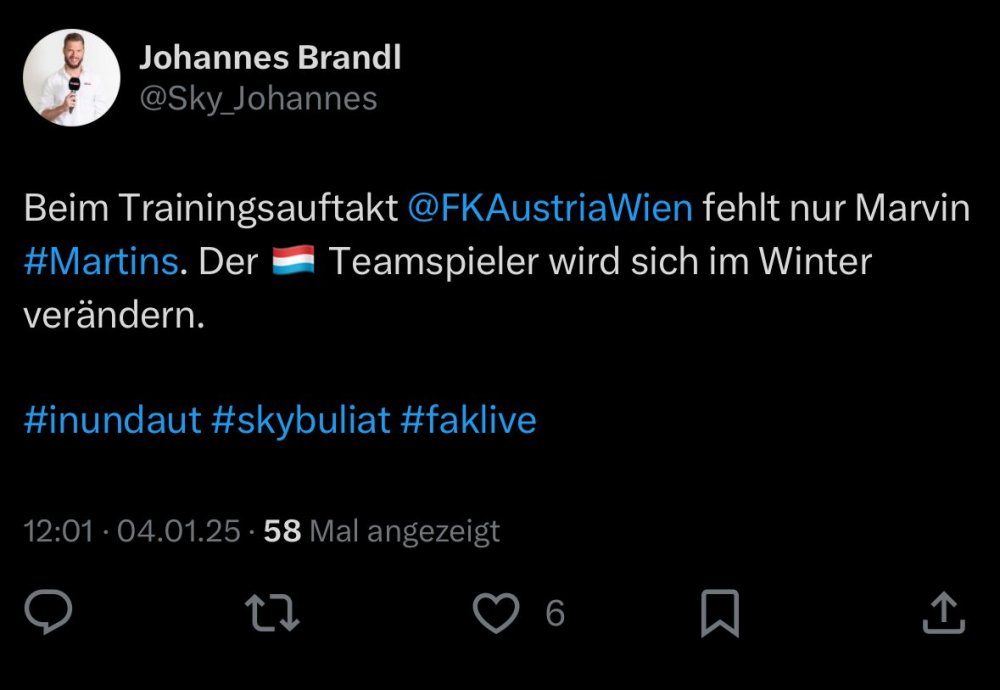Open the @FKAustriaWien mention
The width and height of the screenshot is (1000, 690).
click(x=550, y=207)
